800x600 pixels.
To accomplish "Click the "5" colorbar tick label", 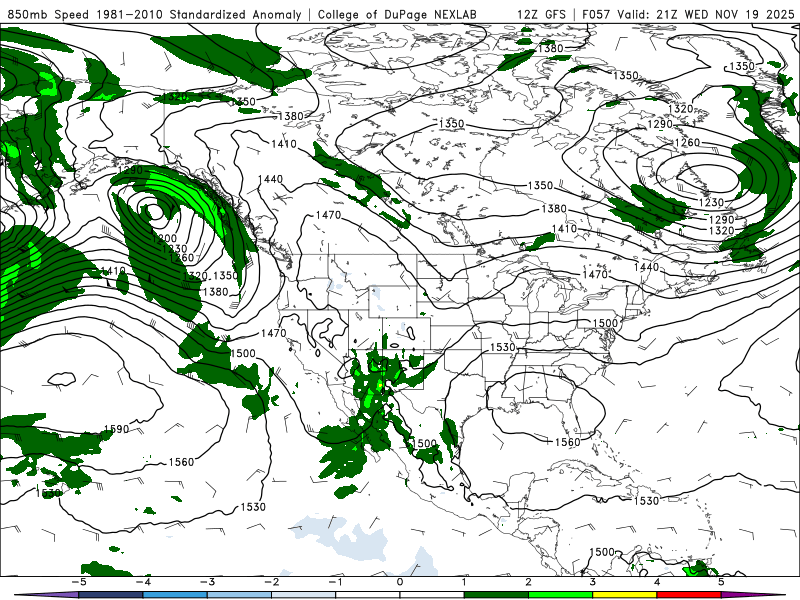I will coord(721,582).
